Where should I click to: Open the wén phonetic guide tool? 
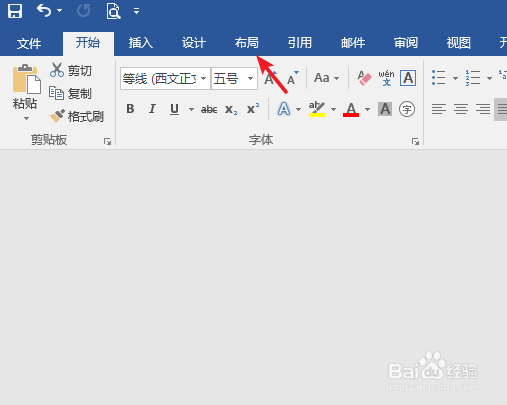[386, 78]
